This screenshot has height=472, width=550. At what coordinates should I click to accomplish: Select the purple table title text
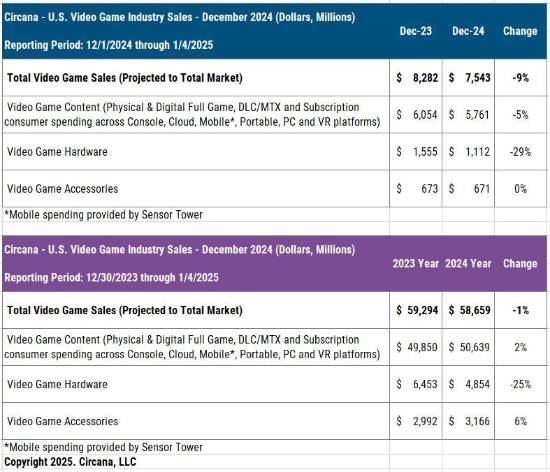180,249
